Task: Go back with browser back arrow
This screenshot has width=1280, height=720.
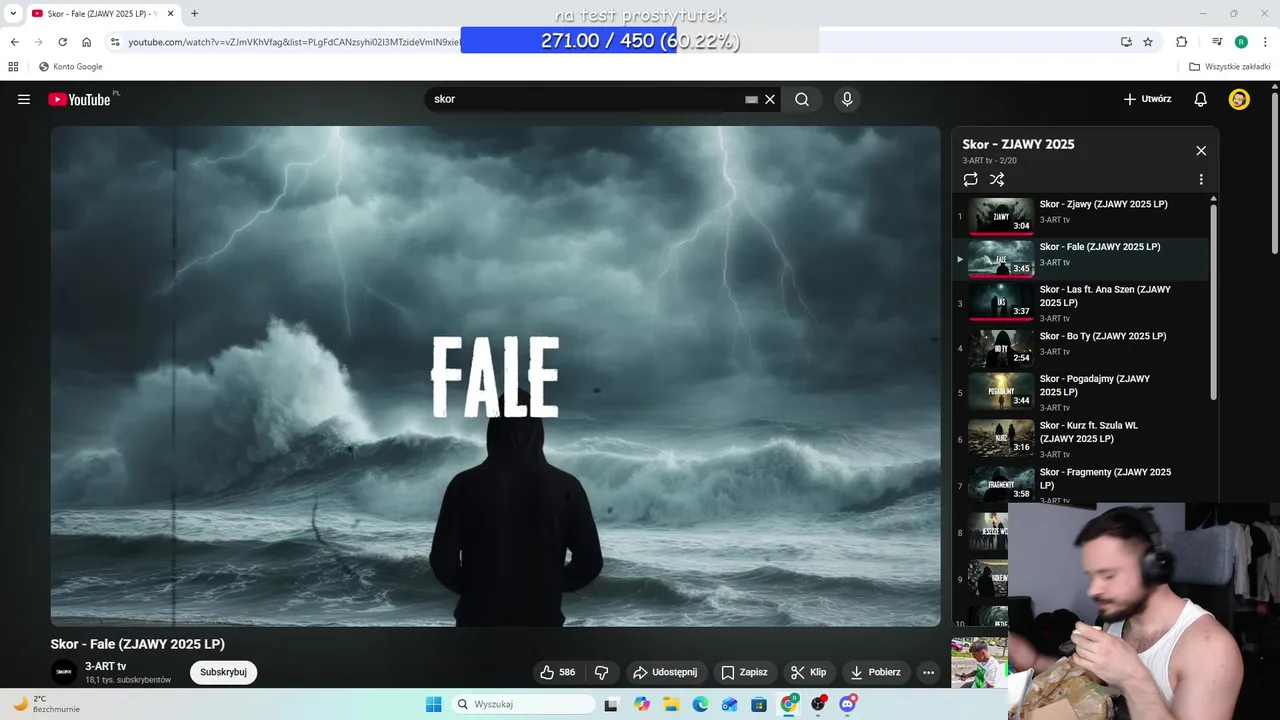Action: click(x=14, y=42)
